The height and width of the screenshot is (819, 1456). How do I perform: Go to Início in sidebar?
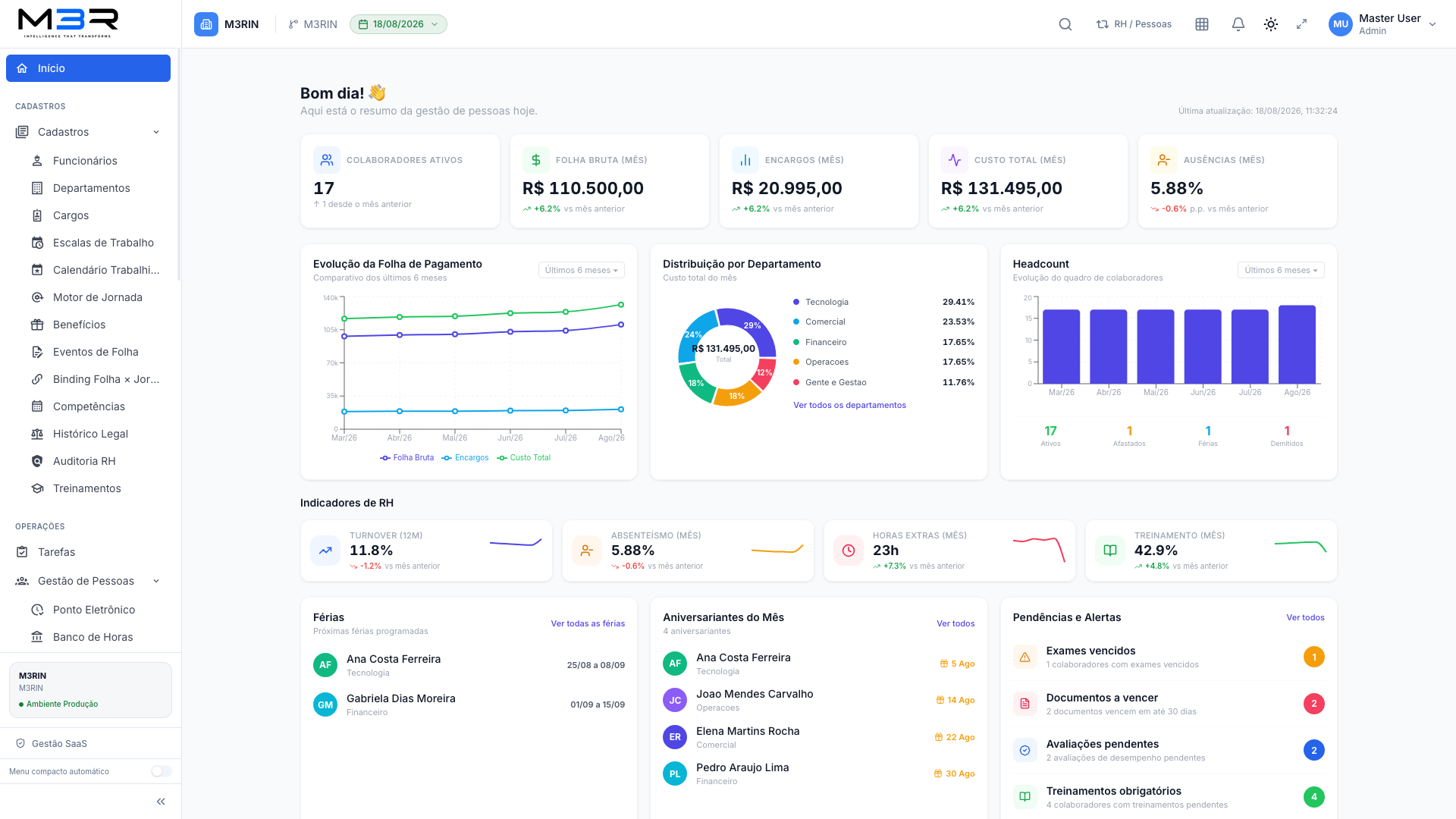pyautogui.click(x=88, y=68)
